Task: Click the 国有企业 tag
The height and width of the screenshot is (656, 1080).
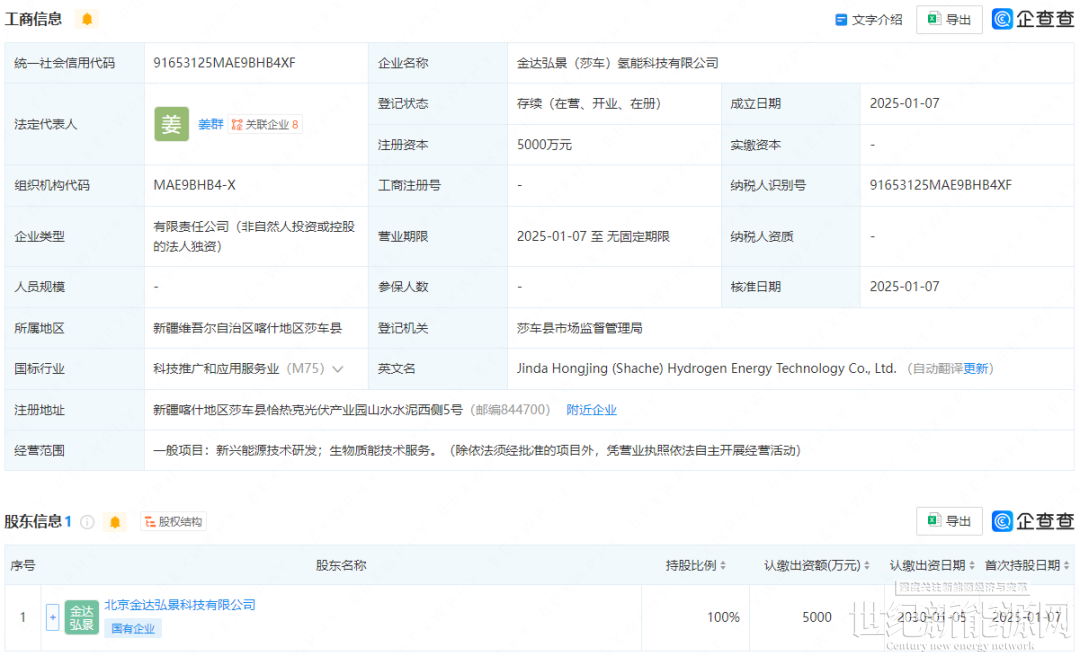Action: click(133, 628)
